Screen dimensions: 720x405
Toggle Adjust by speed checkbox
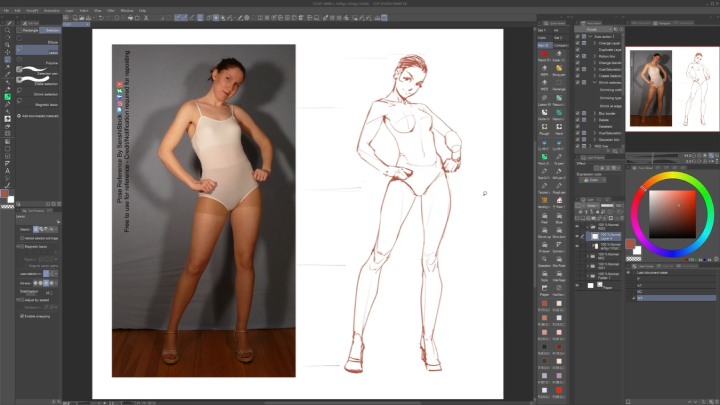click(21, 300)
